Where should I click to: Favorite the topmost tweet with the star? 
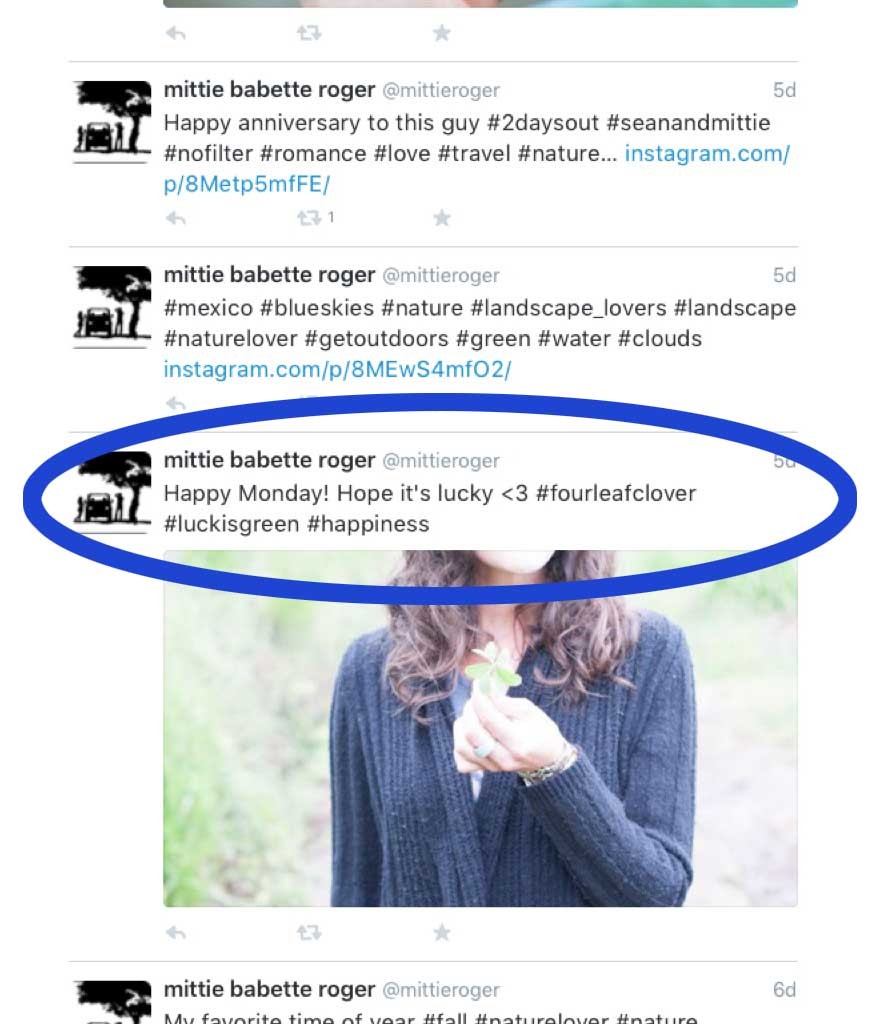[x=442, y=33]
